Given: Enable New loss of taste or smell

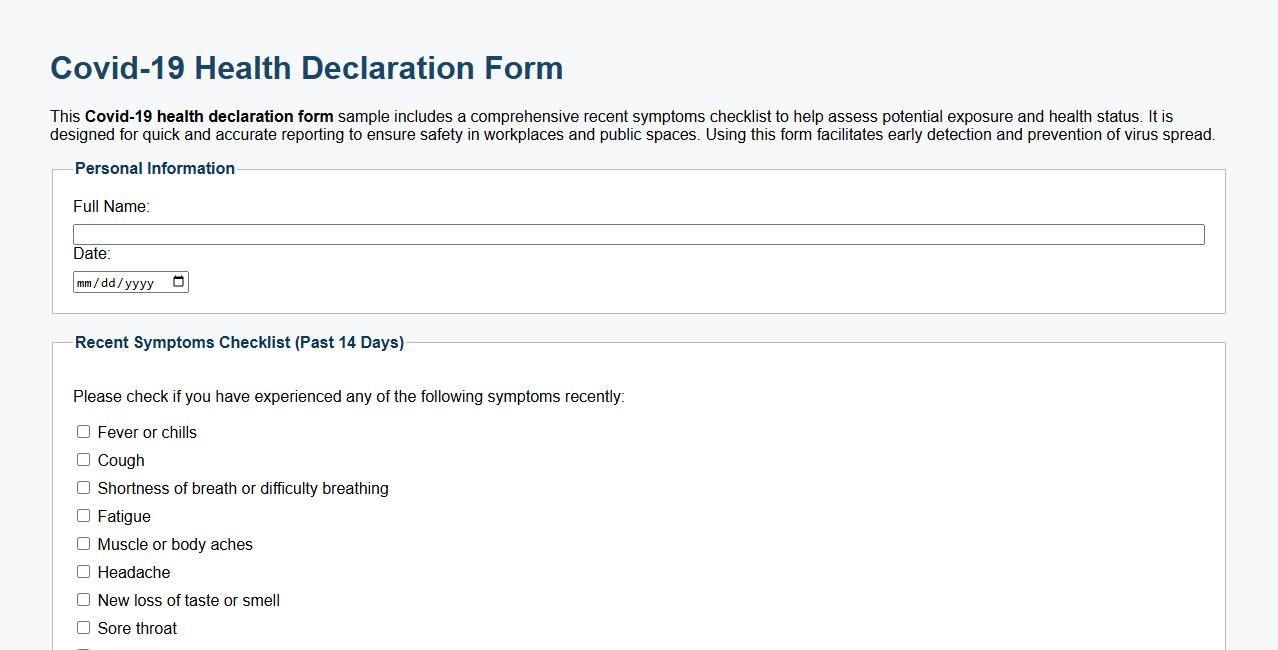Looking at the screenshot, I should point(83,599).
